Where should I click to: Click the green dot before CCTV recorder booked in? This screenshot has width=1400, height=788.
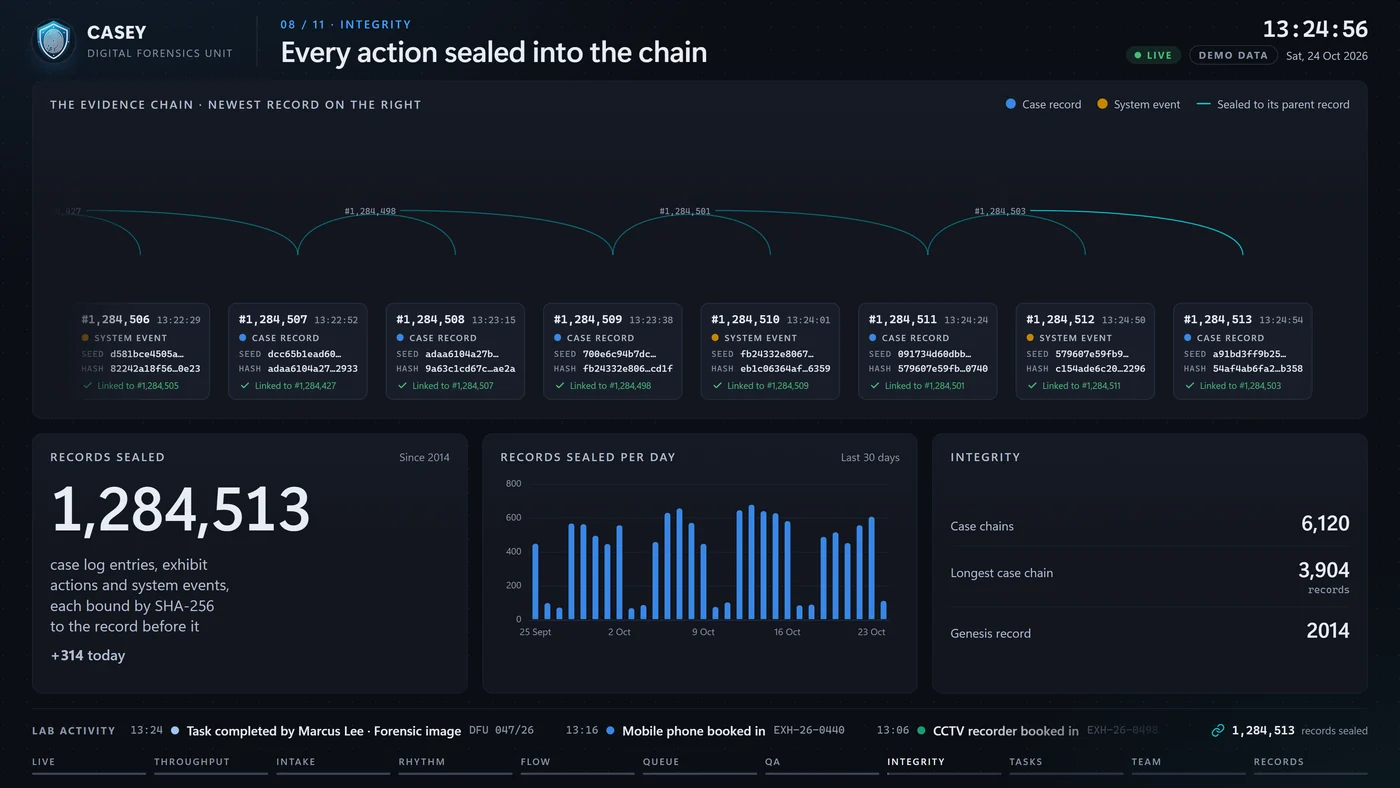pyautogui.click(x=922, y=731)
